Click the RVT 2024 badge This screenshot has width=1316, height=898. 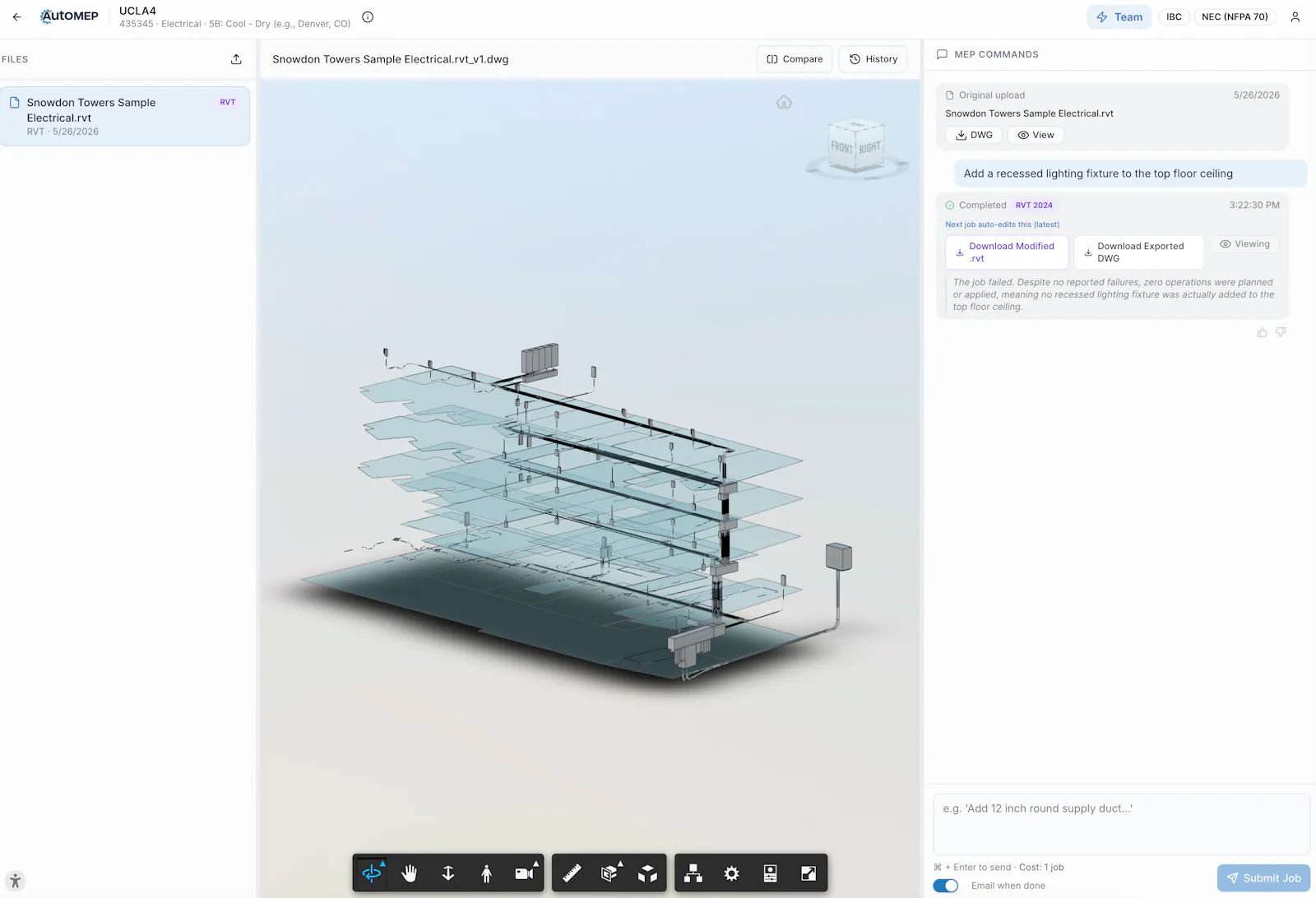coord(1034,206)
